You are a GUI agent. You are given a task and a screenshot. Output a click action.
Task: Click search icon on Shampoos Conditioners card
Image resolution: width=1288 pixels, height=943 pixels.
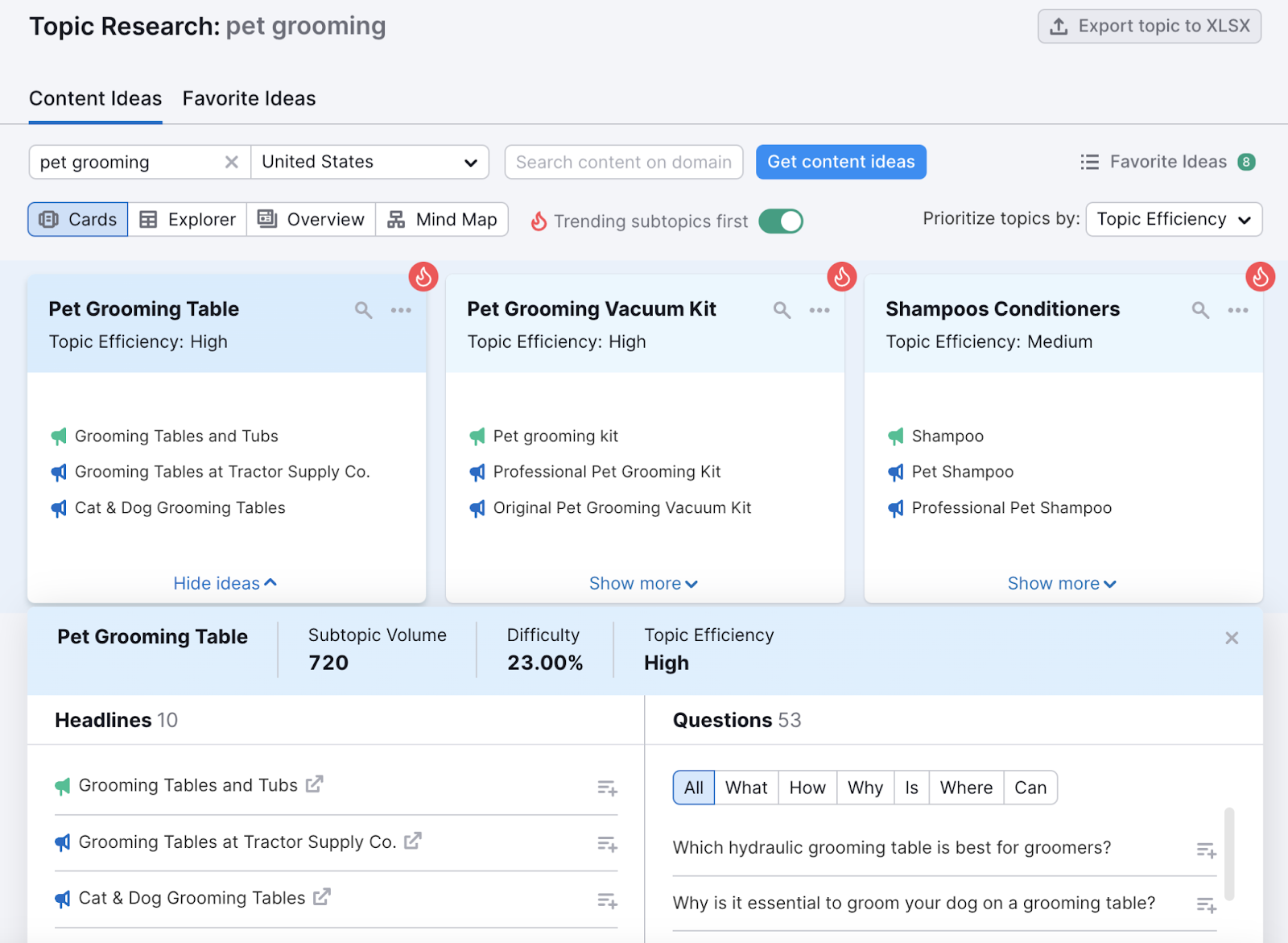point(1200,310)
